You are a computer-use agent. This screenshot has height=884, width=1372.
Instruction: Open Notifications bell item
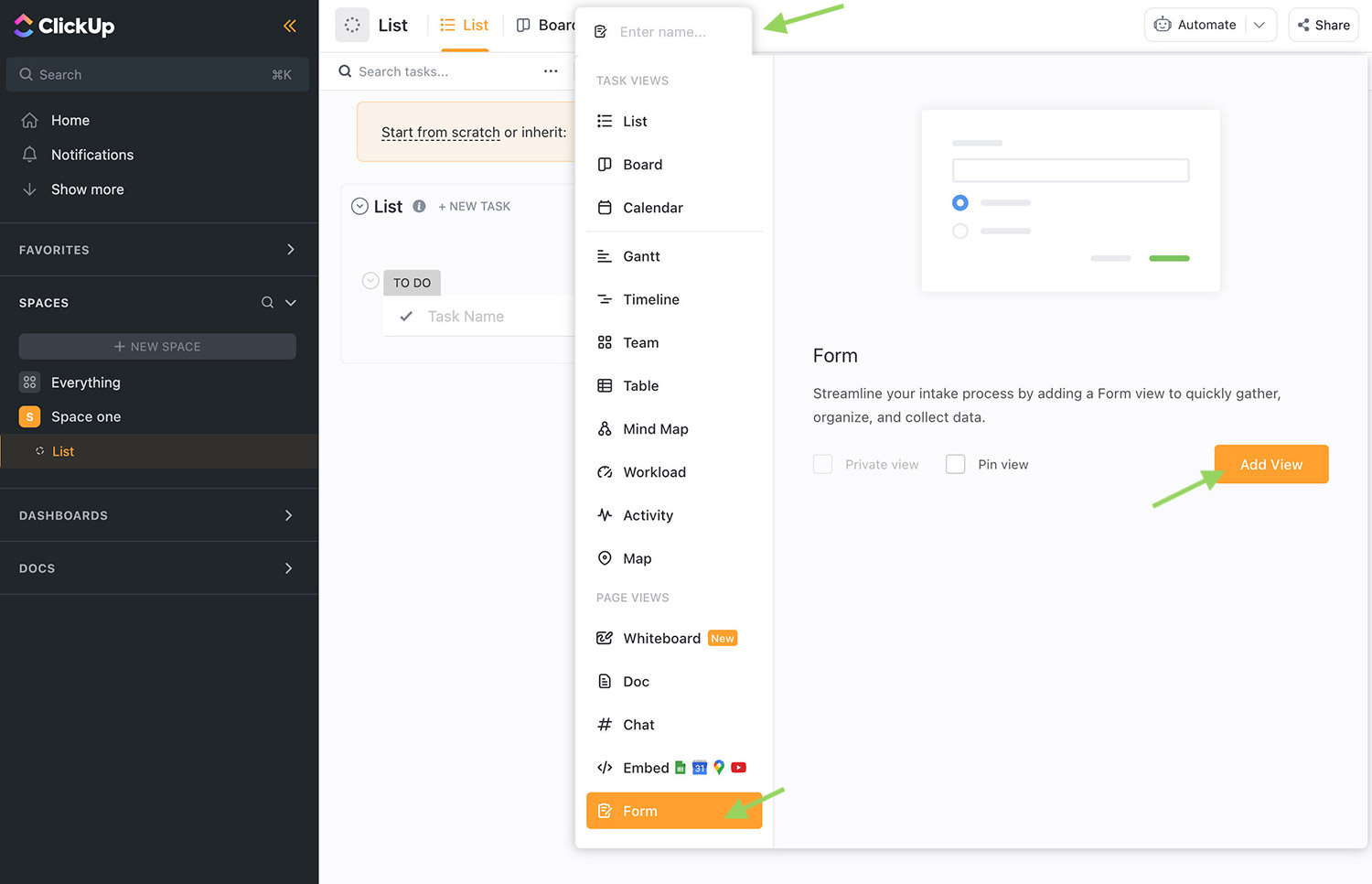pos(91,155)
